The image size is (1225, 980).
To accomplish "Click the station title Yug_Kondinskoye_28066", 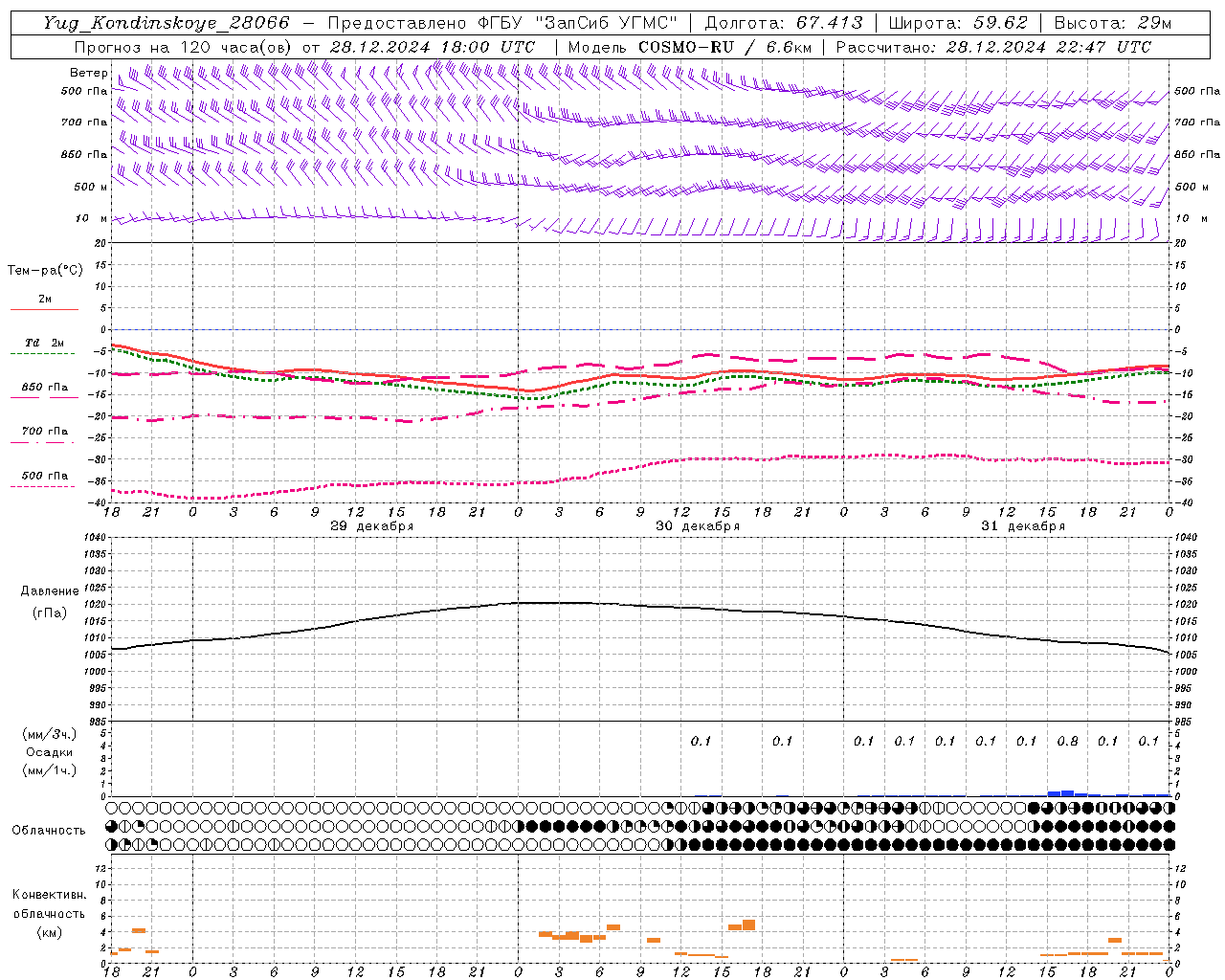I will point(167,23).
